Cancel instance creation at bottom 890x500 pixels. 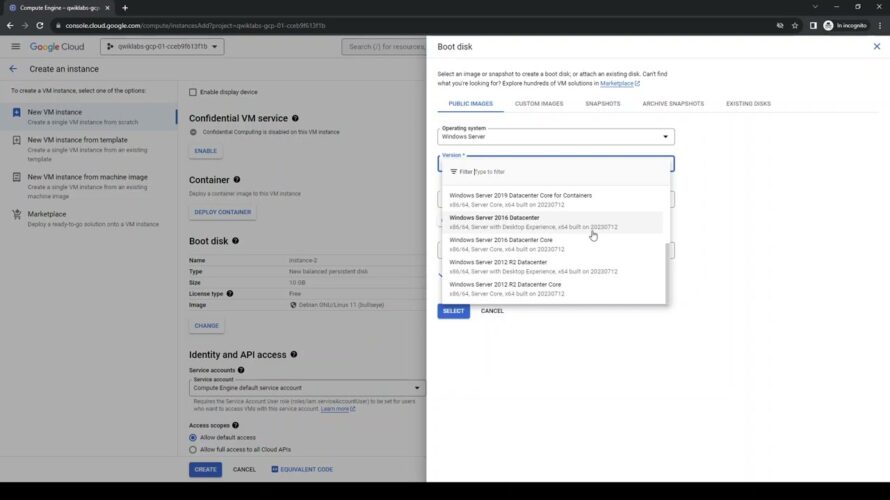click(x=244, y=469)
